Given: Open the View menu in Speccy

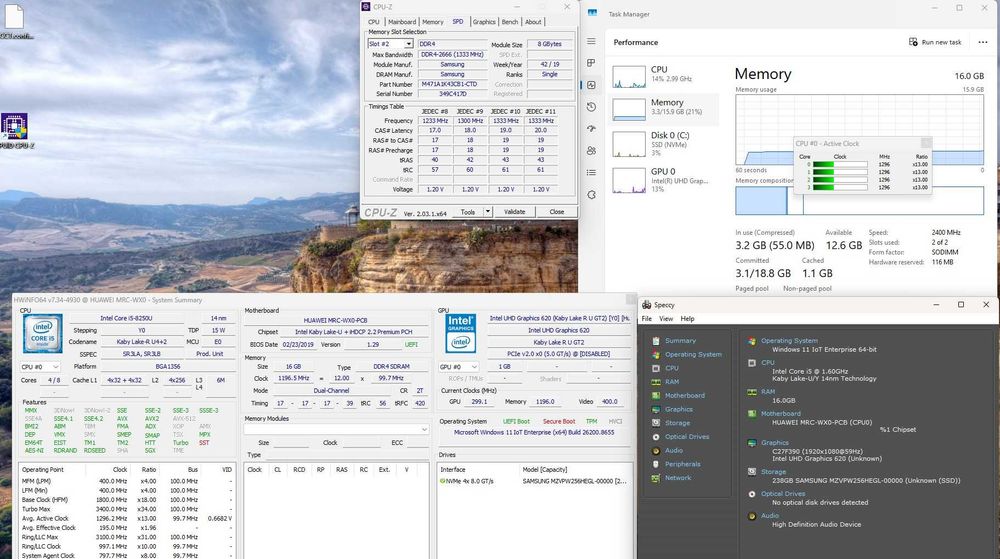Looking at the screenshot, I should coord(666,319).
